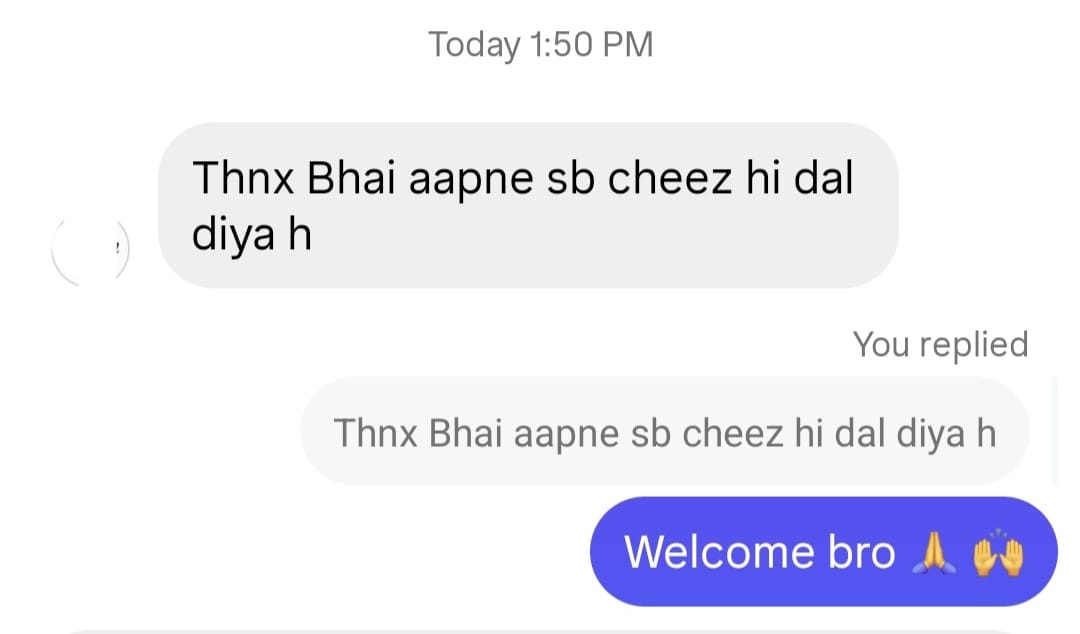The image size is (1080, 634).
Task: Click the "Today 1:50 PM" timestamp
Action: [x=541, y=45]
